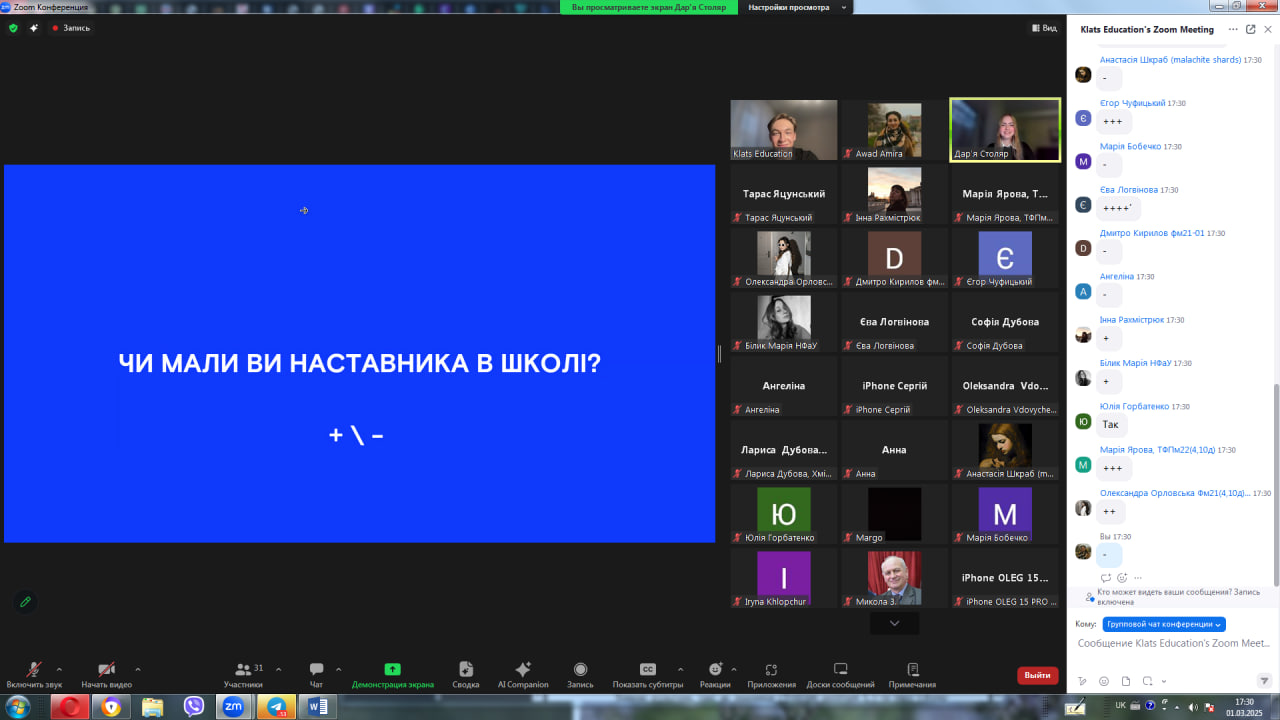The height and width of the screenshot is (720, 1280).
Task: Click the chat panel vertical scrollbar
Action: coord(1275,484)
